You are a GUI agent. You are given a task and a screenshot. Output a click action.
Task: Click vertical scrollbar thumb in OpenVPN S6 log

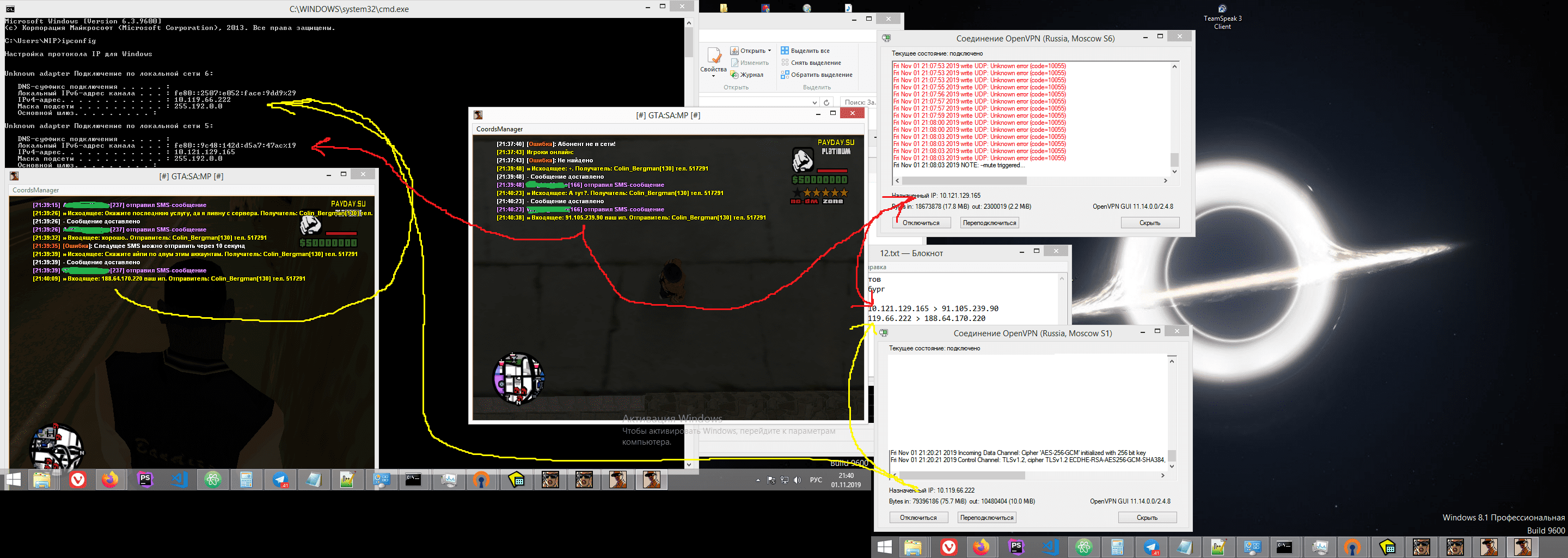coord(1175,159)
